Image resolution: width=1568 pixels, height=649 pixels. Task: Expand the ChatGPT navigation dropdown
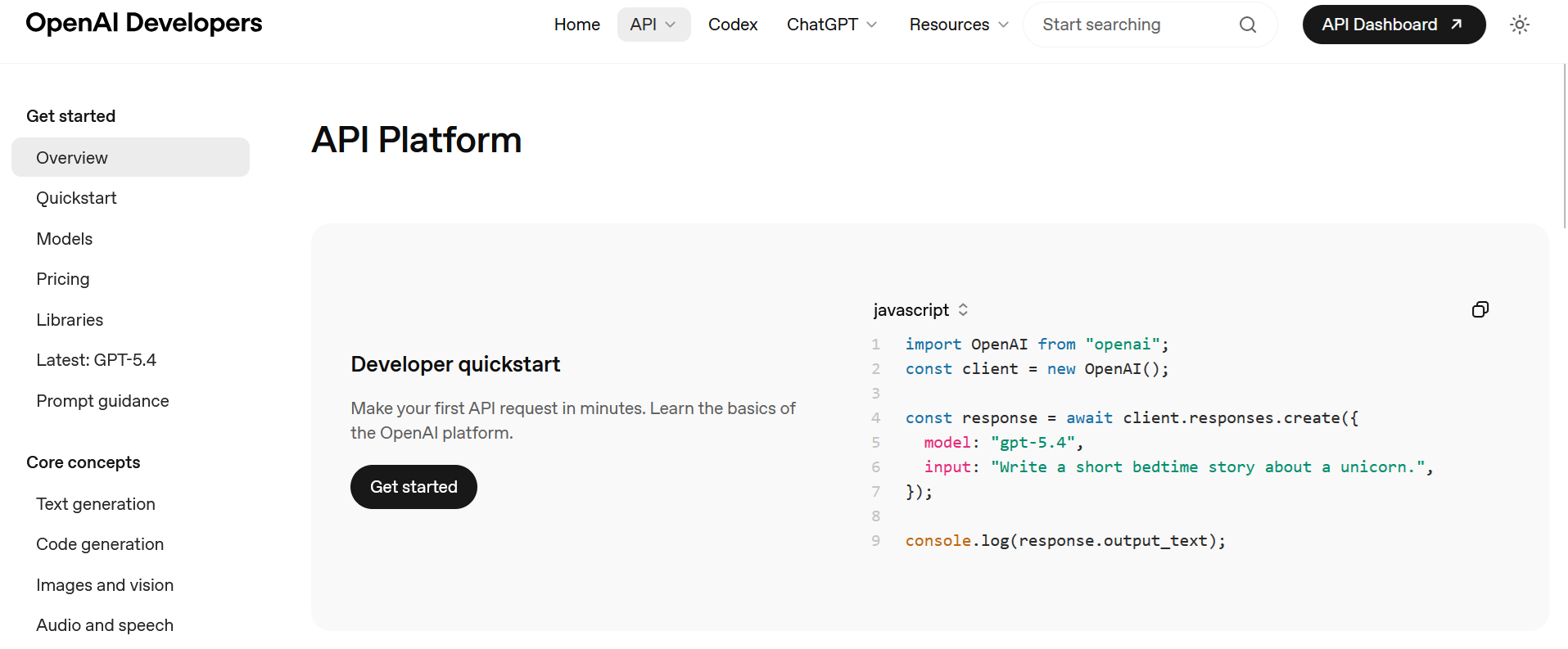(831, 25)
